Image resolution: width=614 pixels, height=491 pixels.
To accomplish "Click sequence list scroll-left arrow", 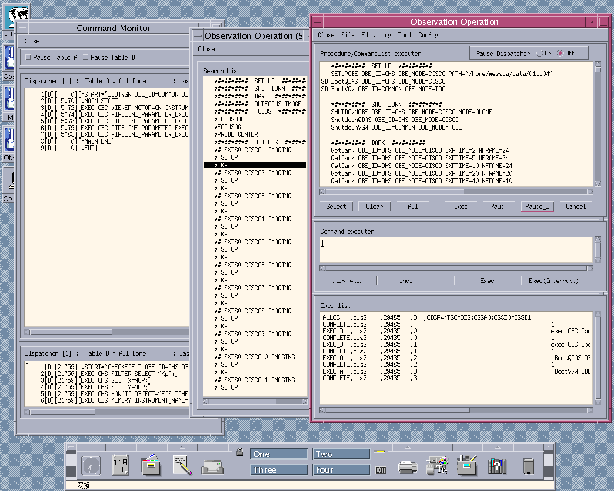I will point(206,401).
